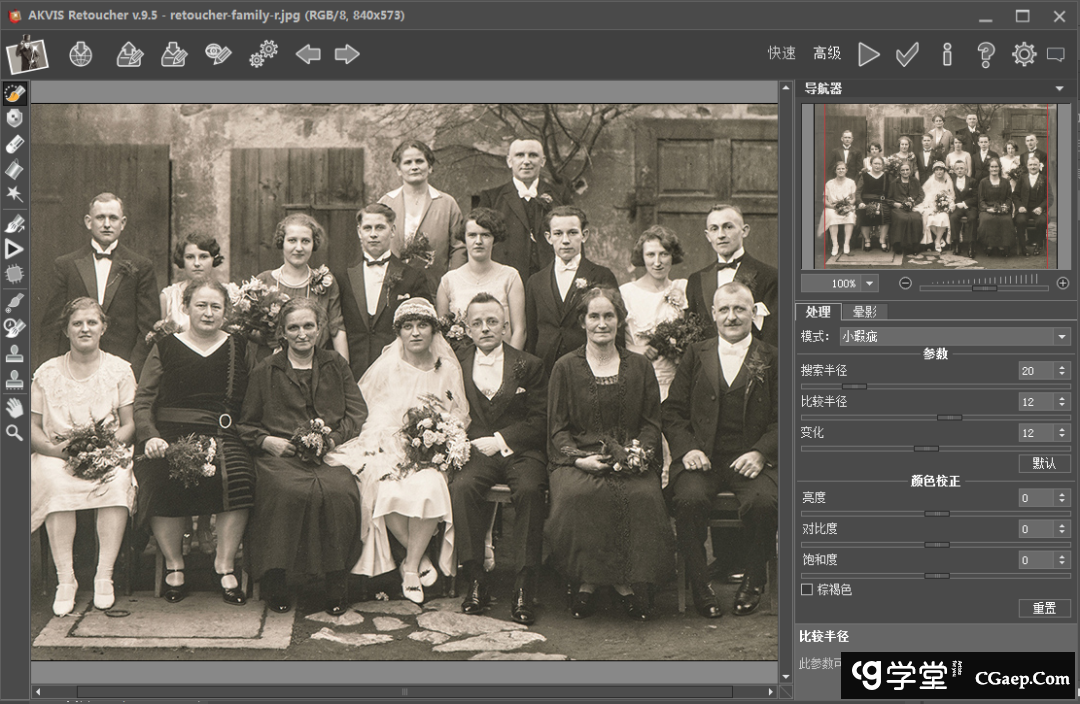Apply the result with the checkmark icon

(907, 54)
